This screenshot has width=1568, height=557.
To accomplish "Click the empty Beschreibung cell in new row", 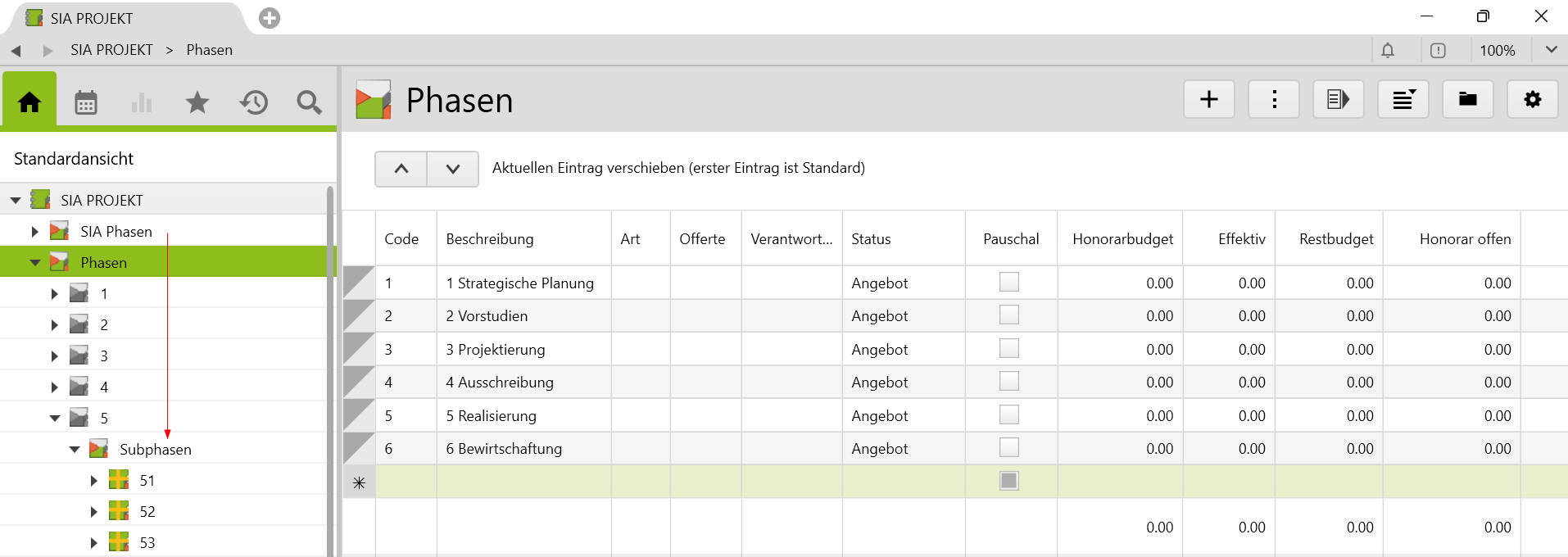I will (523, 482).
